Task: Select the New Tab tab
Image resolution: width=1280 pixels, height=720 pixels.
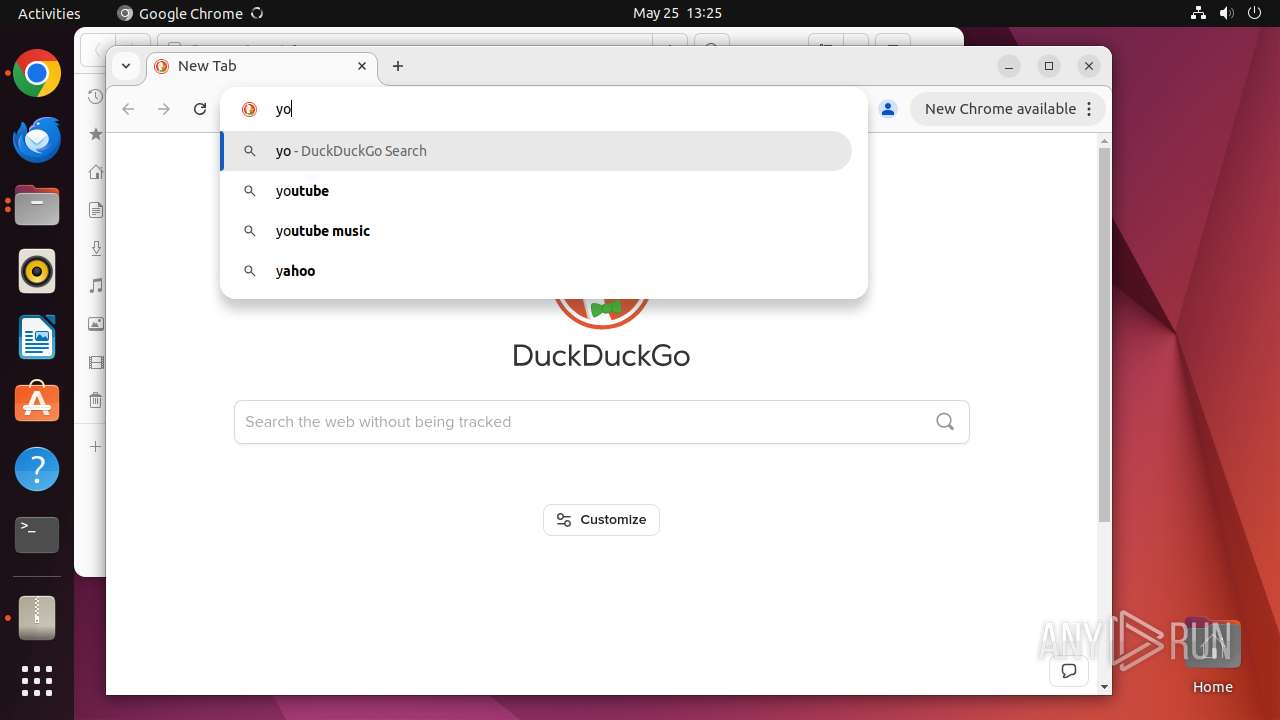Action: click(261, 66)
